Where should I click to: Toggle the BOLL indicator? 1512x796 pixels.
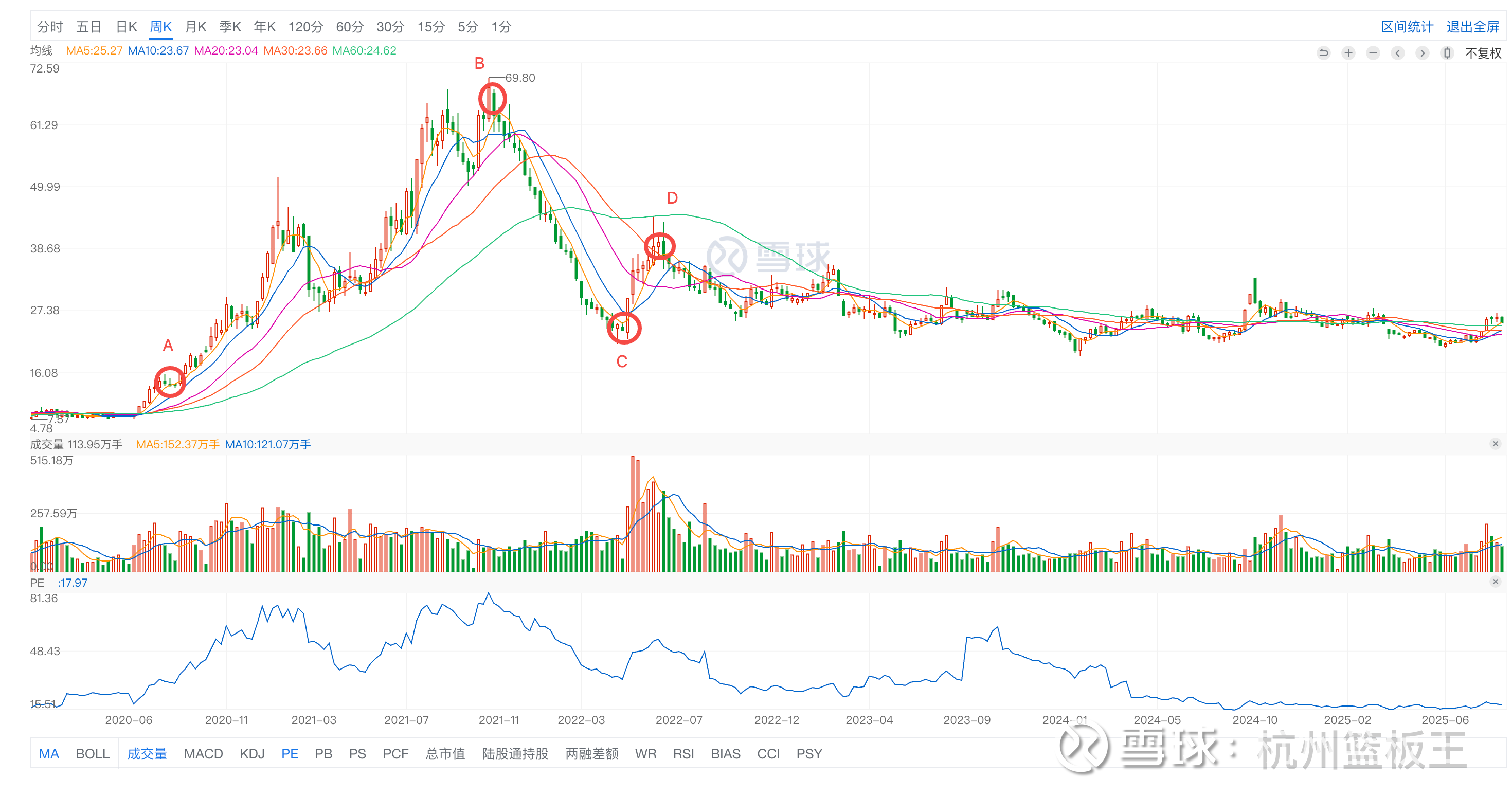[x=93, y=754]
